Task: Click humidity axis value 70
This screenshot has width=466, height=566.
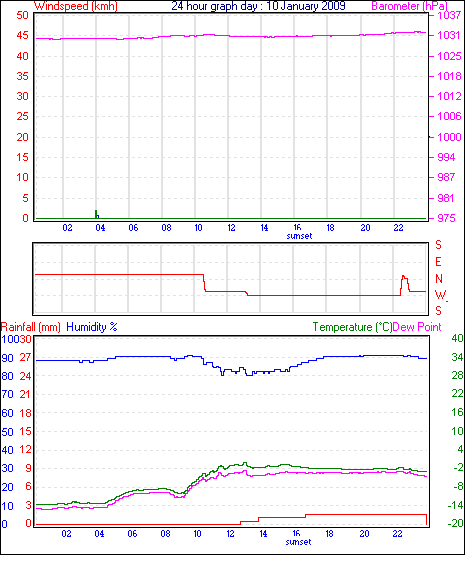Action: click(7, 394)
